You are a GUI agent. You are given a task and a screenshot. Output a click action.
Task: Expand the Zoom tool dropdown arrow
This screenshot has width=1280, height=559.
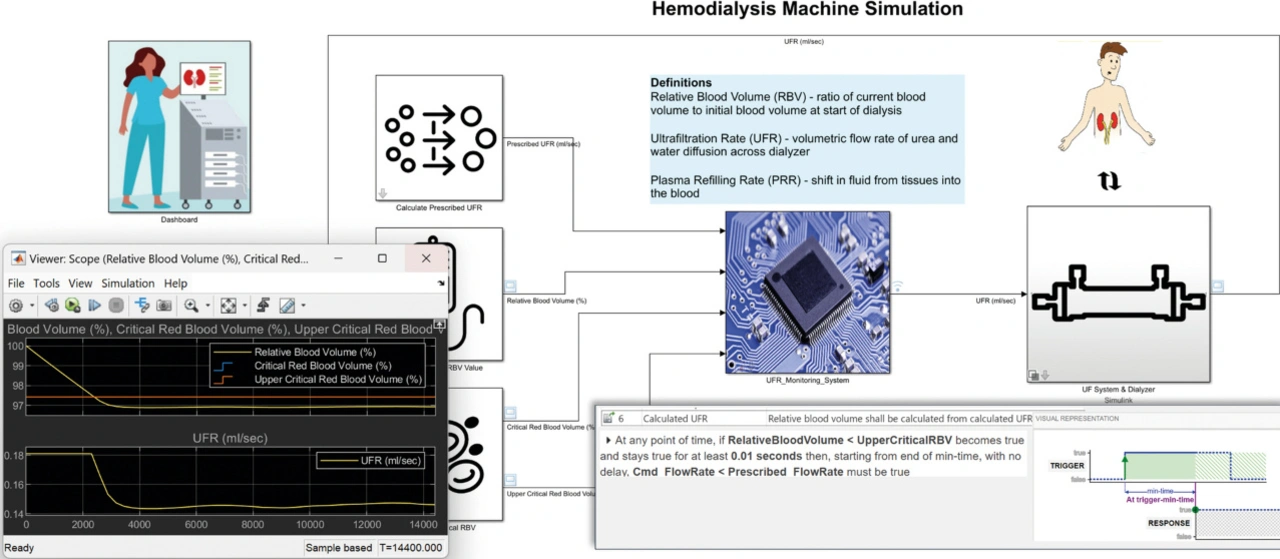coord(207,306)
